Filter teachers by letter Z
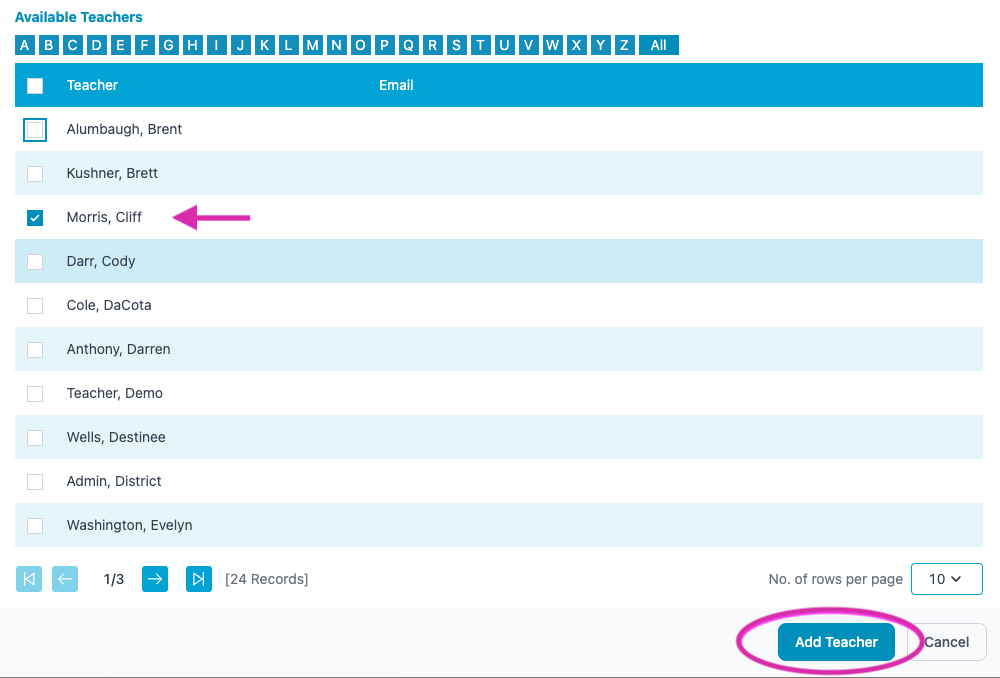Viewport: 1000px width, 678px height. [x=625, y=45]
